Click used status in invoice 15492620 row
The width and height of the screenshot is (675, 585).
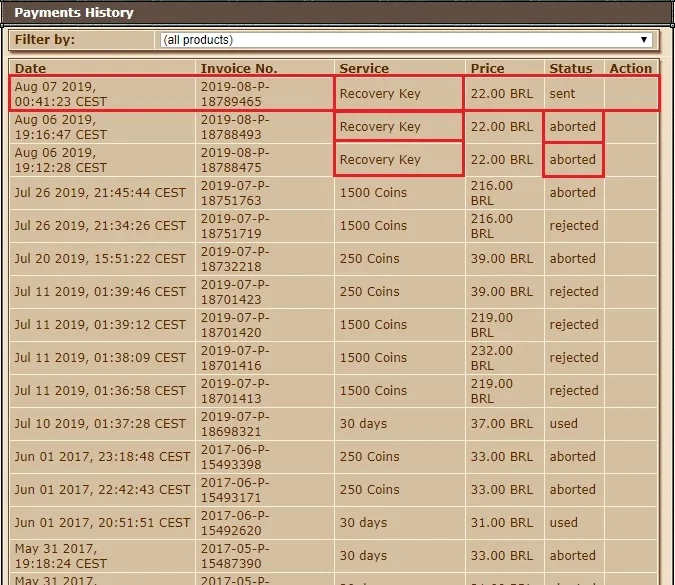click(564, 523)
